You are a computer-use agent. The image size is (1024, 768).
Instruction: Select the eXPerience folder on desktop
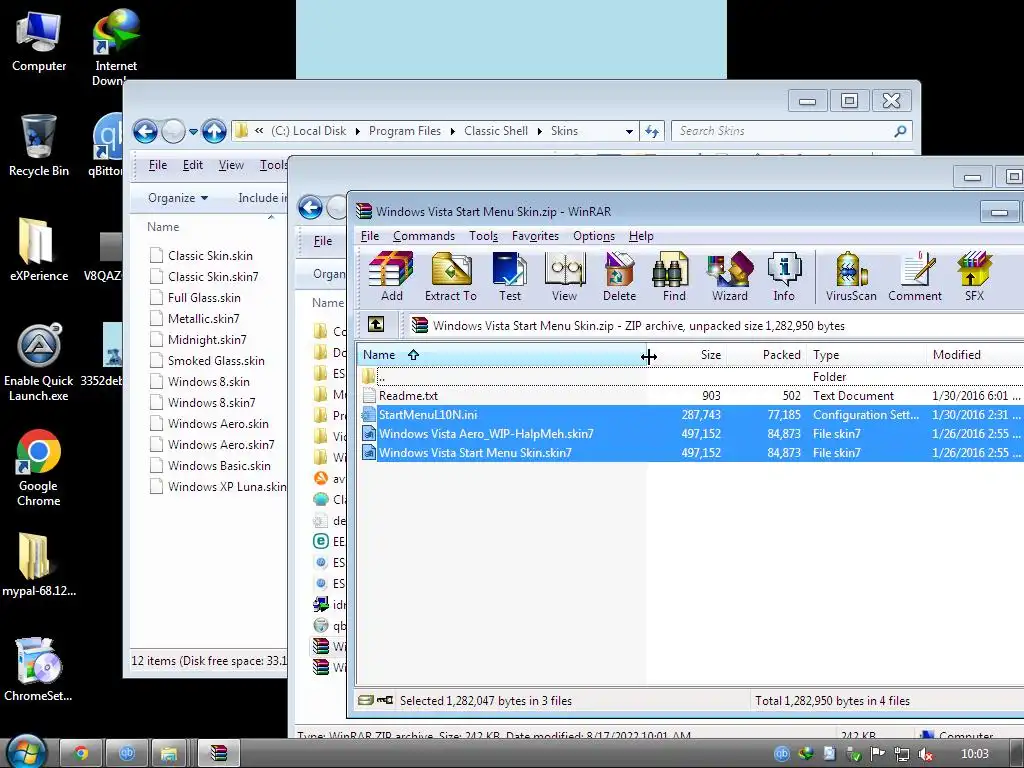tap(39, 249)
